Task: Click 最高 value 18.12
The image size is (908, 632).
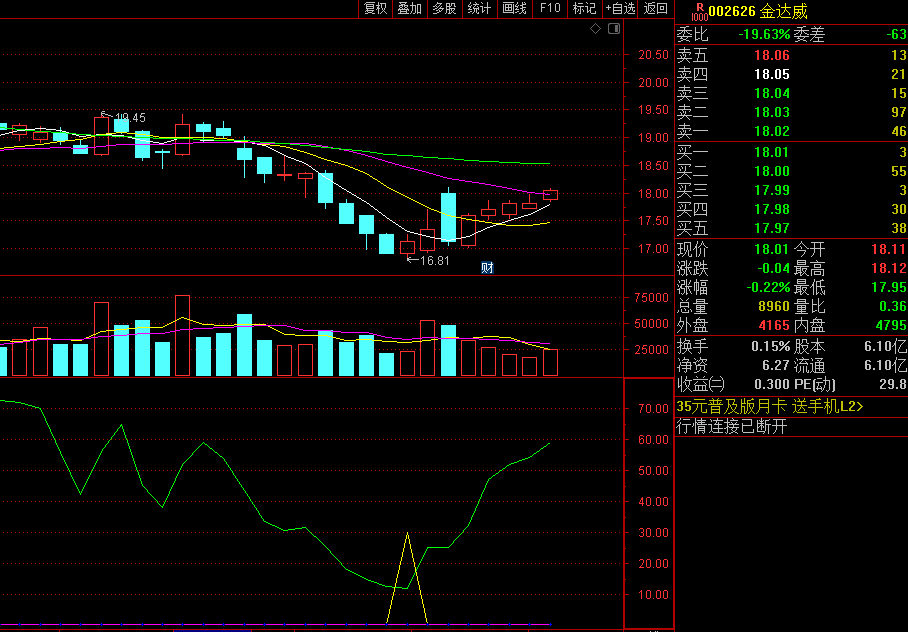Action: [889, 269]
